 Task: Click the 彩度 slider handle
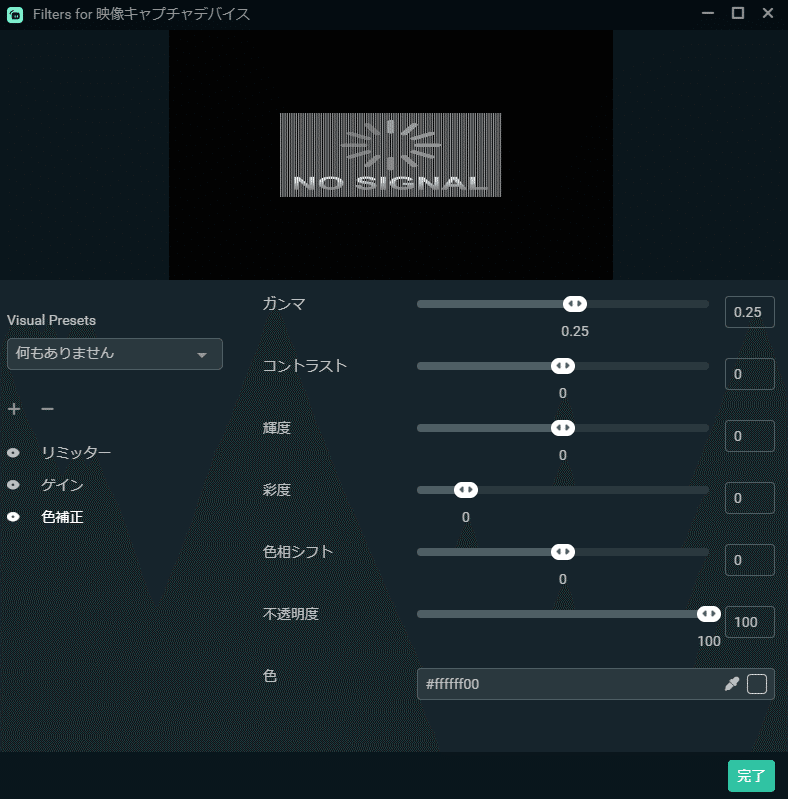(466, 490)
